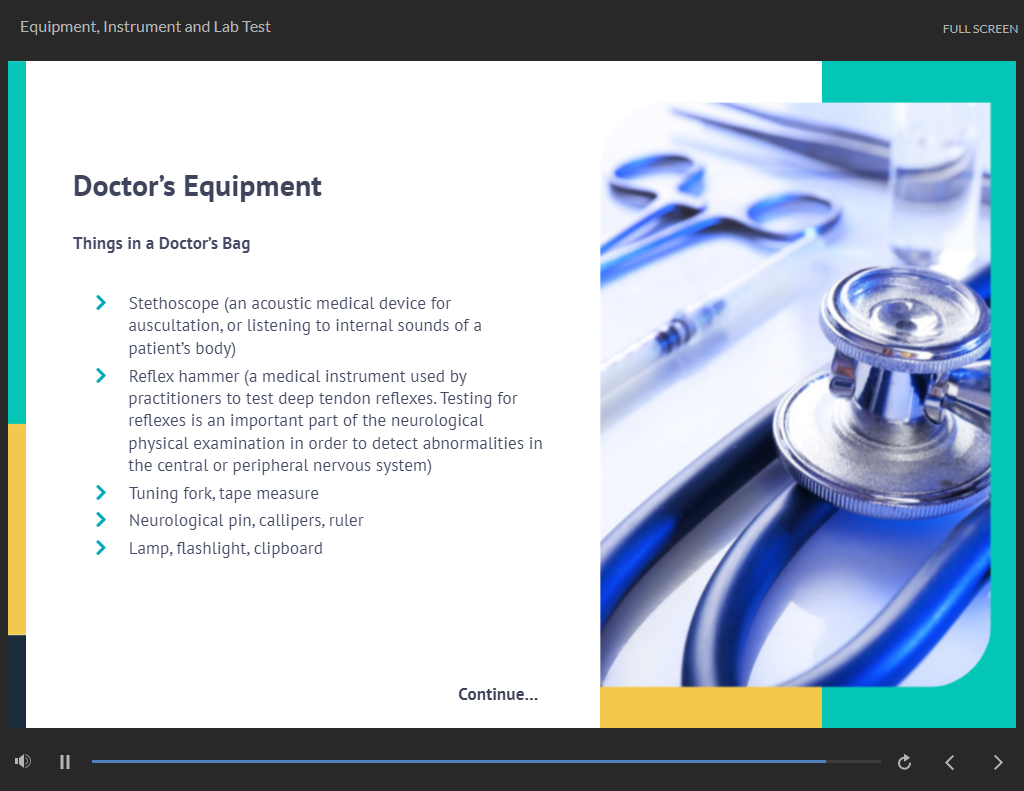The height and width of the screenshot is (791, 1024).
Task: Click the Continue... link on the slide
Action: [498, 694]
